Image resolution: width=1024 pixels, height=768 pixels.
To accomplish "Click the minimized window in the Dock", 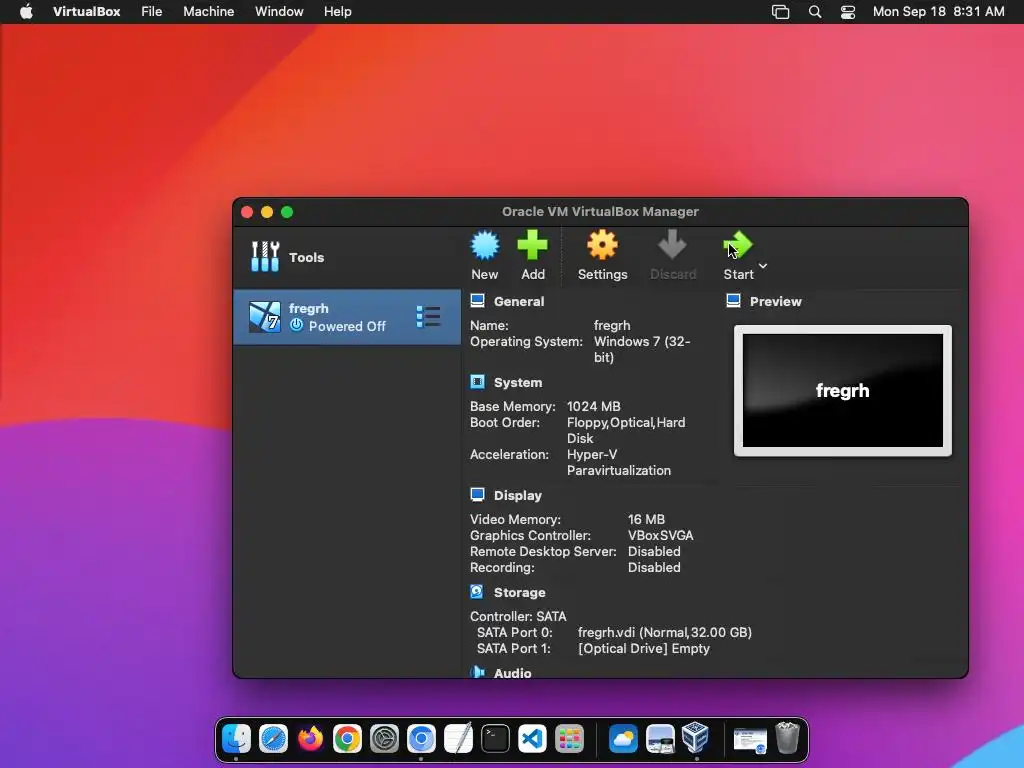I will [x=750, y=741].
